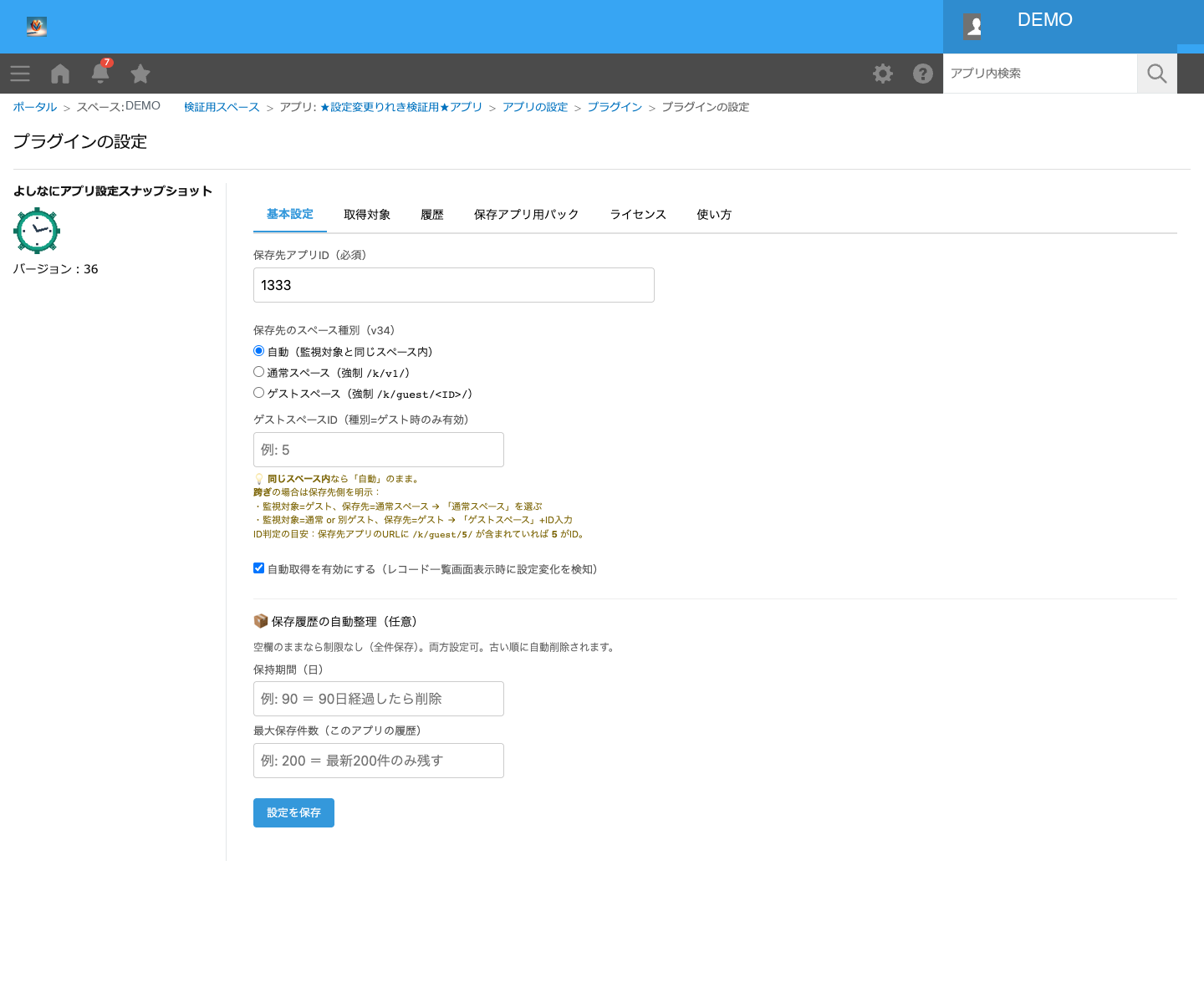Focus the ゲストスペースID input field
The image size is (1204, 1003).
click(x=379, y=450)
